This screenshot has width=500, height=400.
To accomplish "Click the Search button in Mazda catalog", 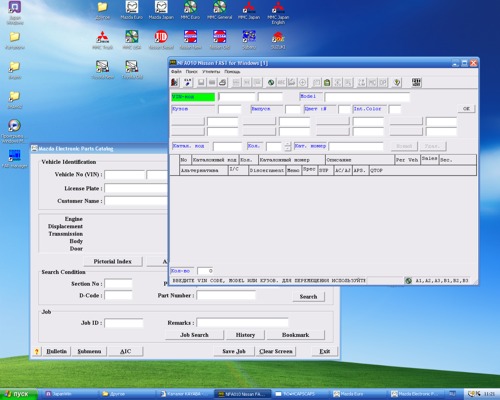I will 308,296.
